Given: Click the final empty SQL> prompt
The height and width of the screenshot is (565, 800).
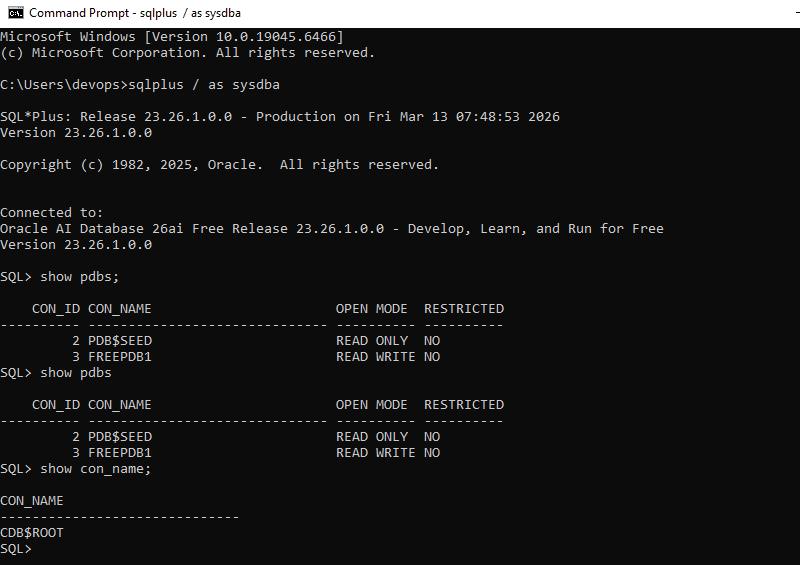Looking at the screenshot, I should pyautogui.click(x=16, y=549).
